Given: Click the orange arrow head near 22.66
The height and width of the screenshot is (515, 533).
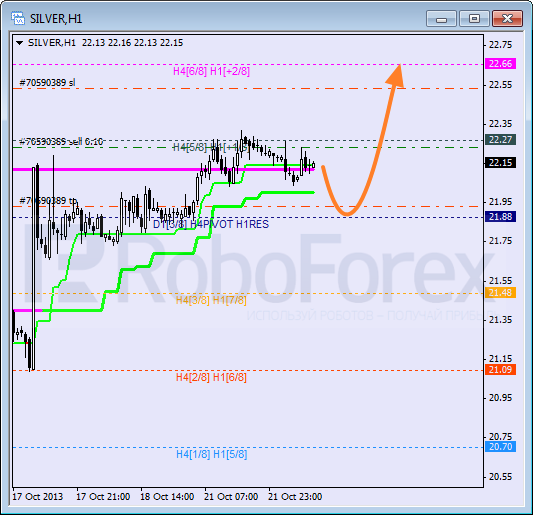Looking at the screenshot, I should [396, 75].
